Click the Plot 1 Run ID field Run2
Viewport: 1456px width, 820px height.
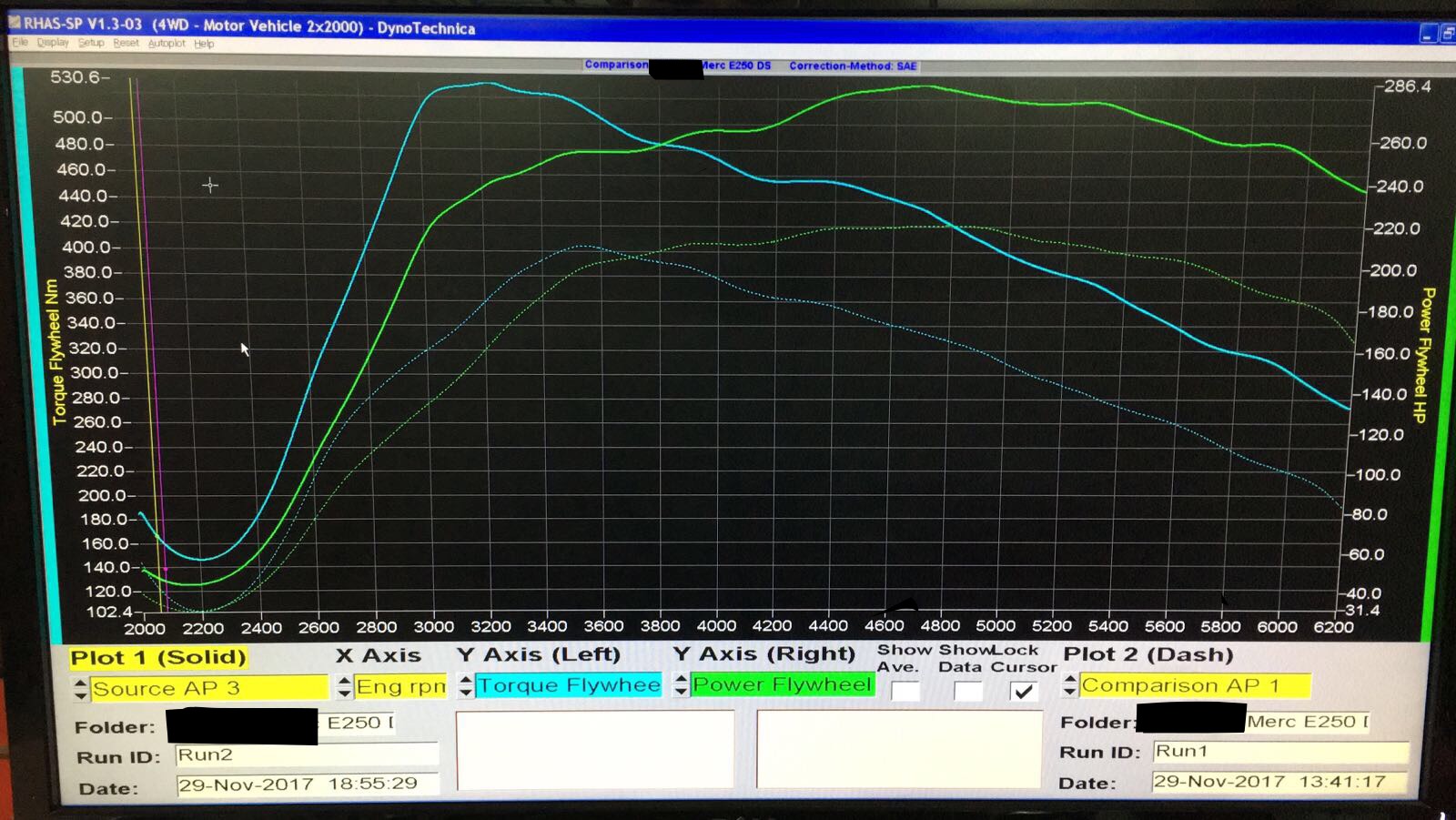point(307,754)
